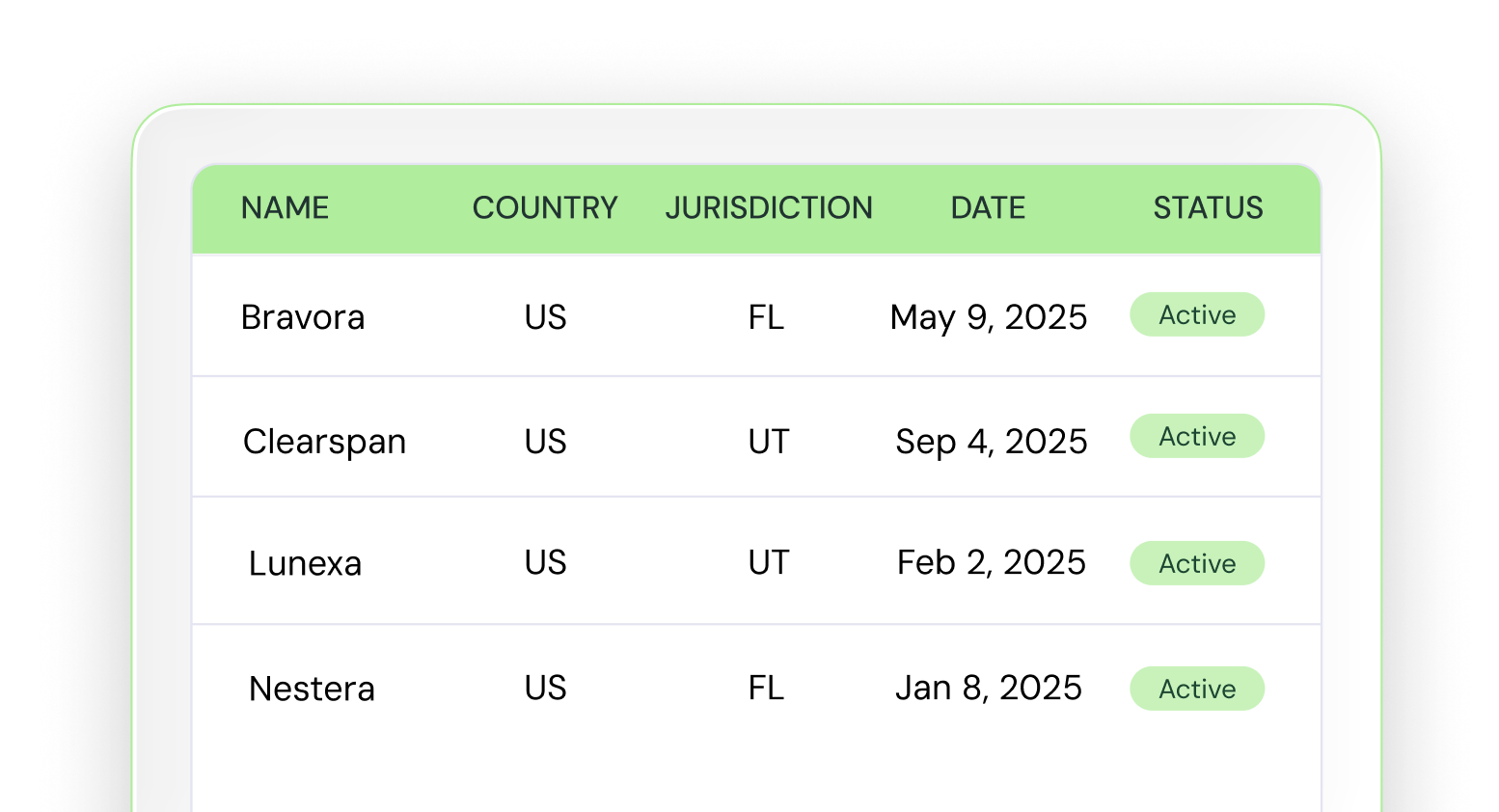Click the Feb 2, 2025 date cell
1499x812 pixels.
[991, 562]
